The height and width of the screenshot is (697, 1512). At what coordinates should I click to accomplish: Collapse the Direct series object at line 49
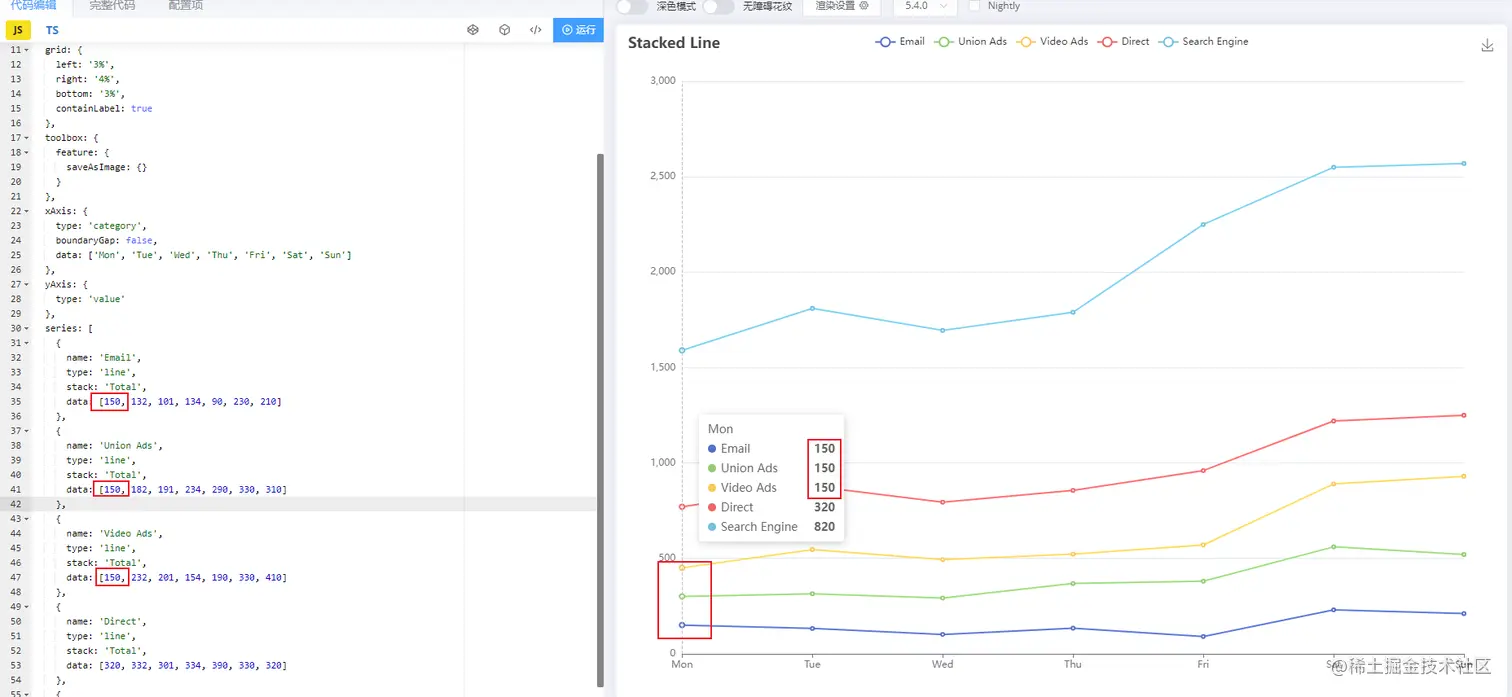[x=26, y=607]
